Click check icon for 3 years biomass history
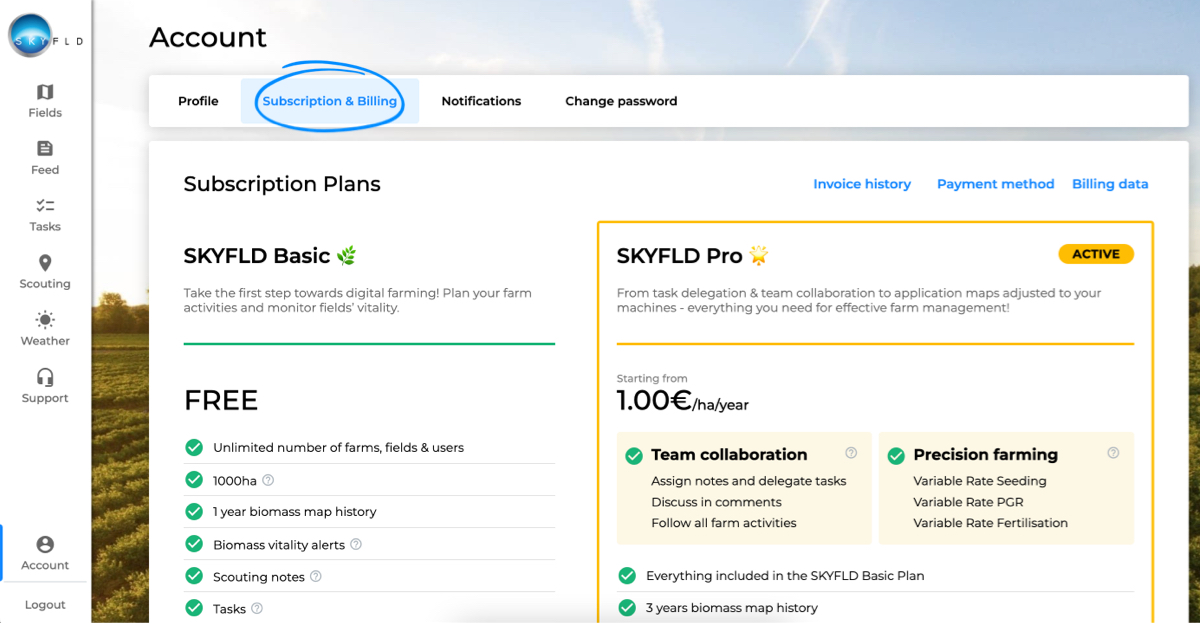This screenshot has width=1200, height=623. (x=627, y=607)
